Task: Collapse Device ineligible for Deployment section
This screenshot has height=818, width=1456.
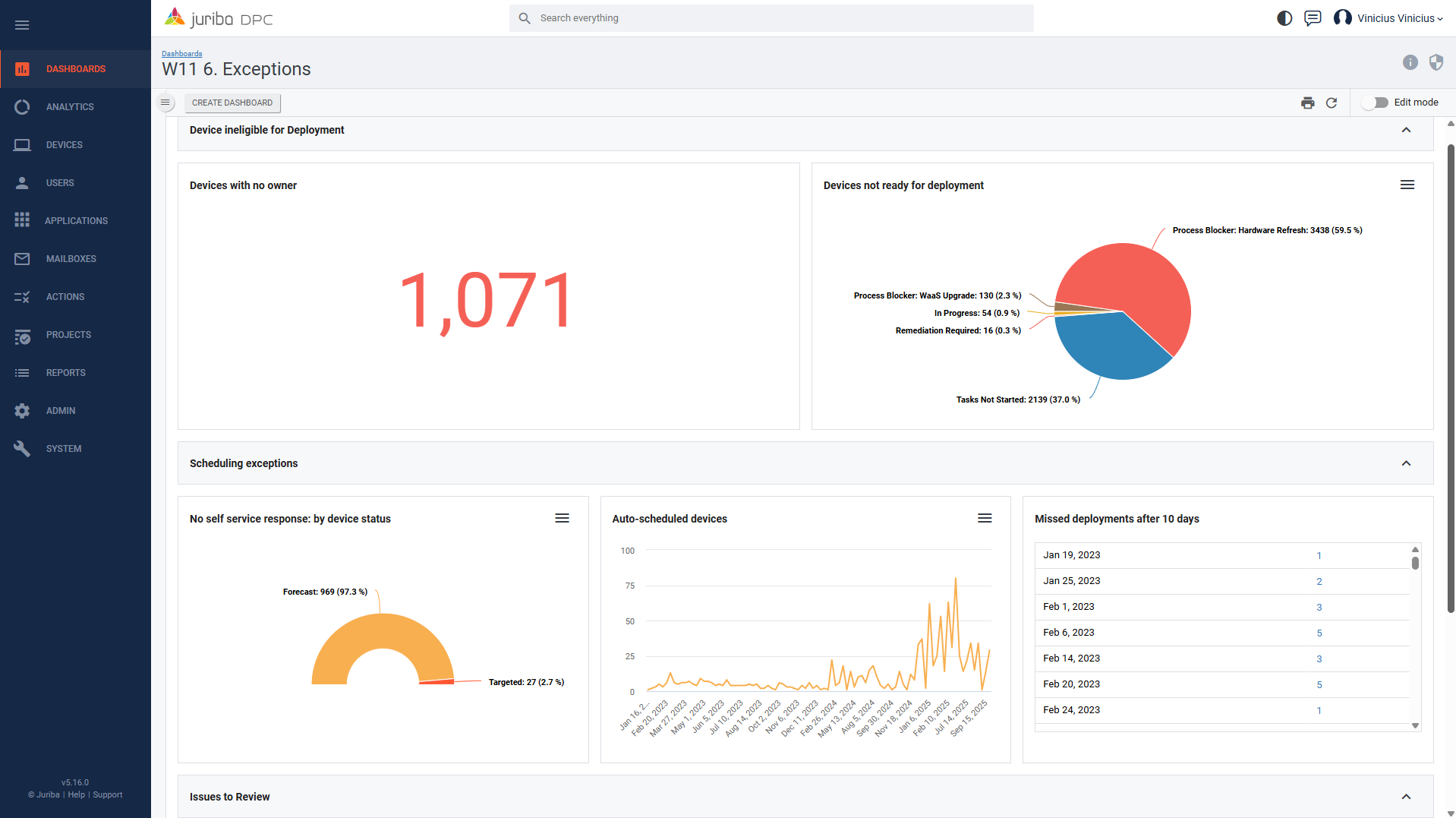Action: (x=1406, y=130)
